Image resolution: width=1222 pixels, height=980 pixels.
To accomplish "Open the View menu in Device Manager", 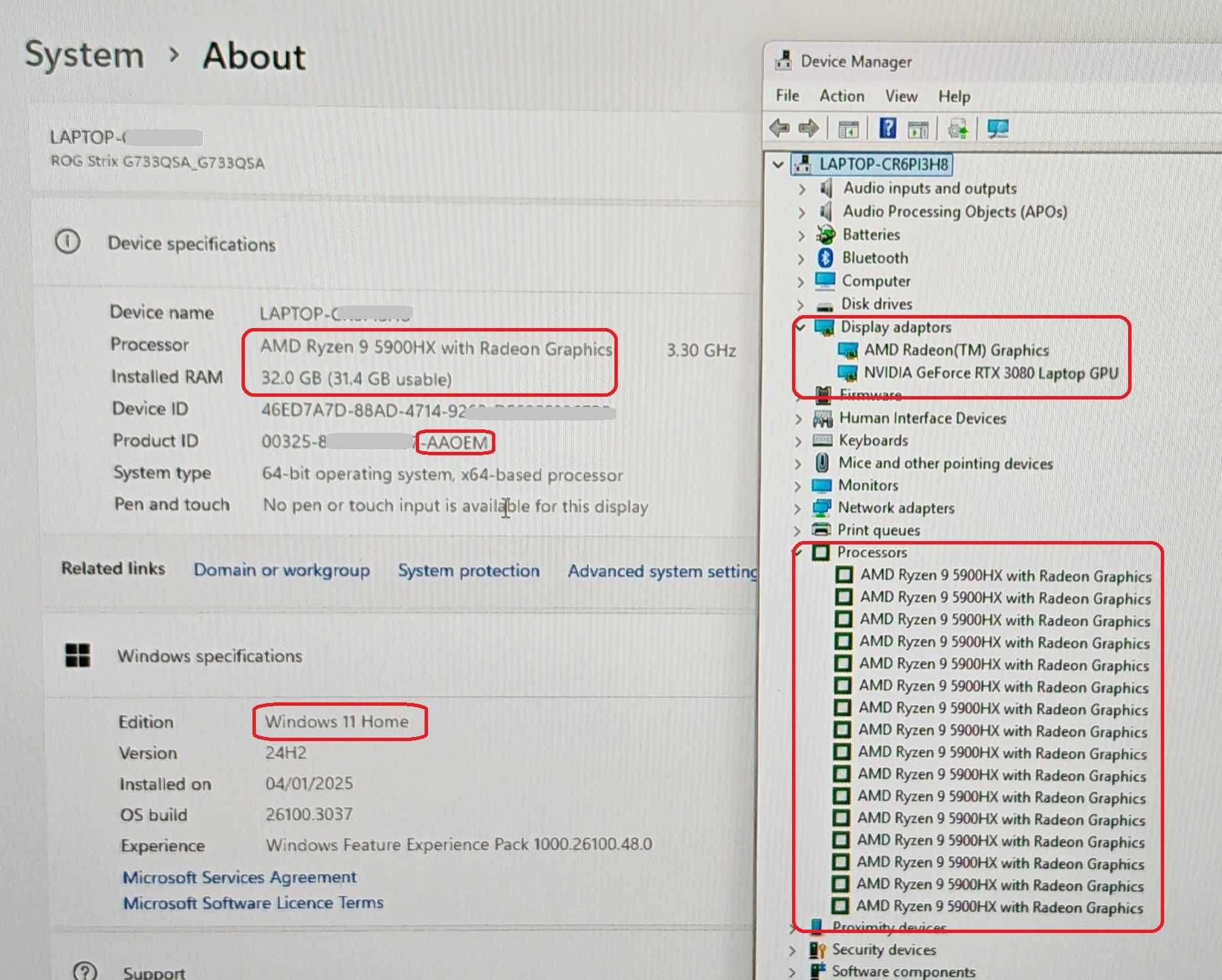I will (901, 96).
